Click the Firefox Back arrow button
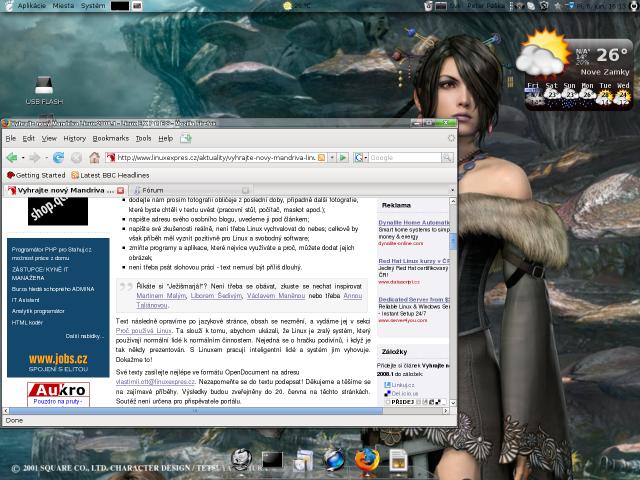 (x=11, y=158)
